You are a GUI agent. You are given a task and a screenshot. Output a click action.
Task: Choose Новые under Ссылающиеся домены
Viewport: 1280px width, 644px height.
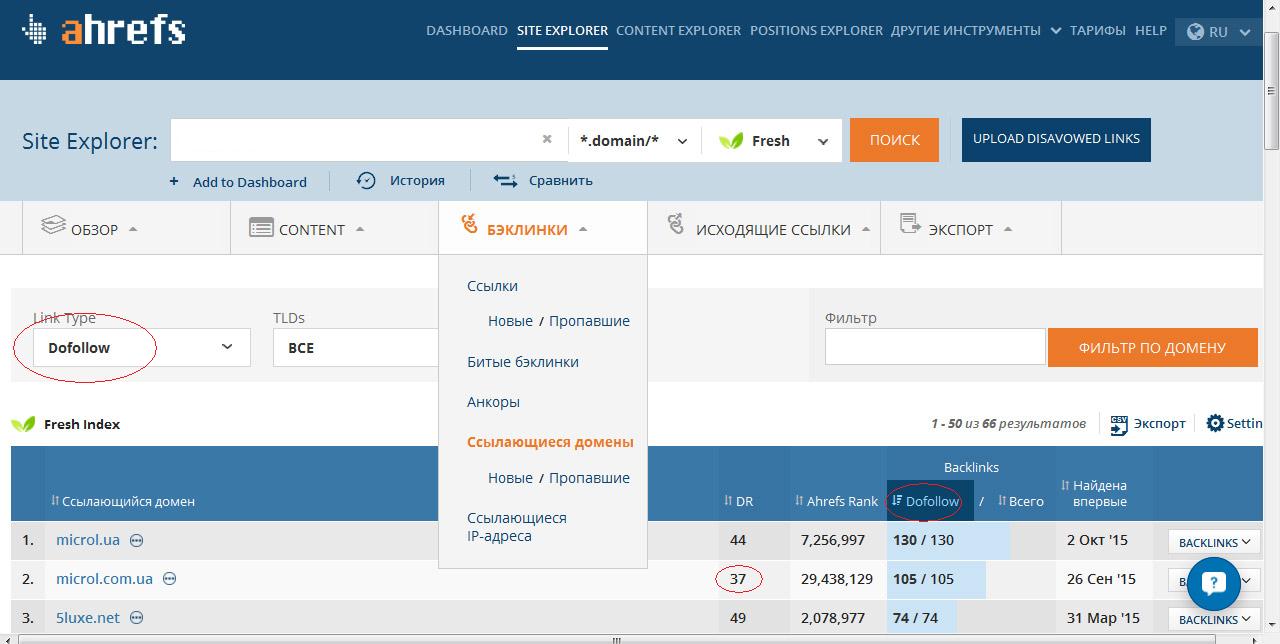(510, 477)
